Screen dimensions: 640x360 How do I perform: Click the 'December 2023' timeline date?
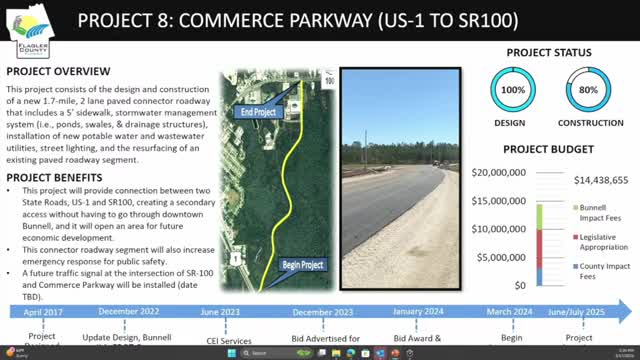click(x=322, y=312)
